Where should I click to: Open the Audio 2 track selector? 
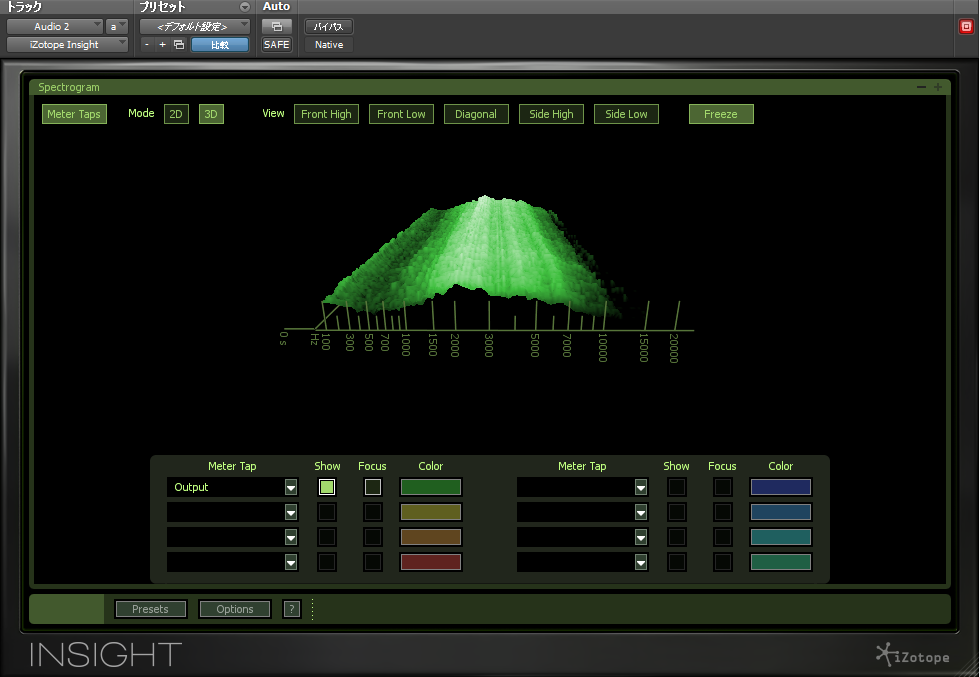pos(54,26)
